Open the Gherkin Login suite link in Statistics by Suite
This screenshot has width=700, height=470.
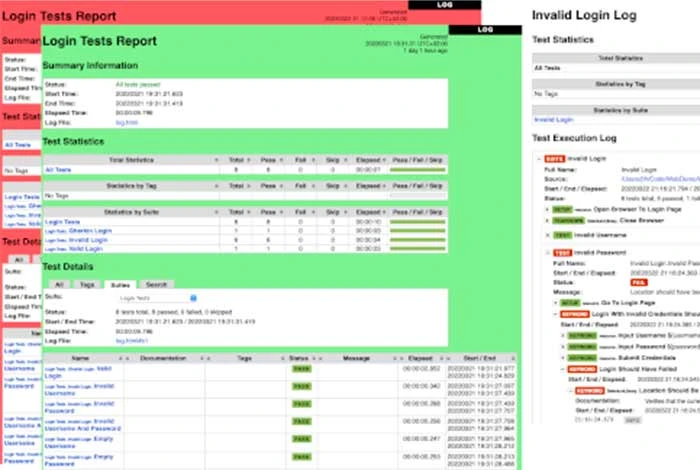coord(90,231)
